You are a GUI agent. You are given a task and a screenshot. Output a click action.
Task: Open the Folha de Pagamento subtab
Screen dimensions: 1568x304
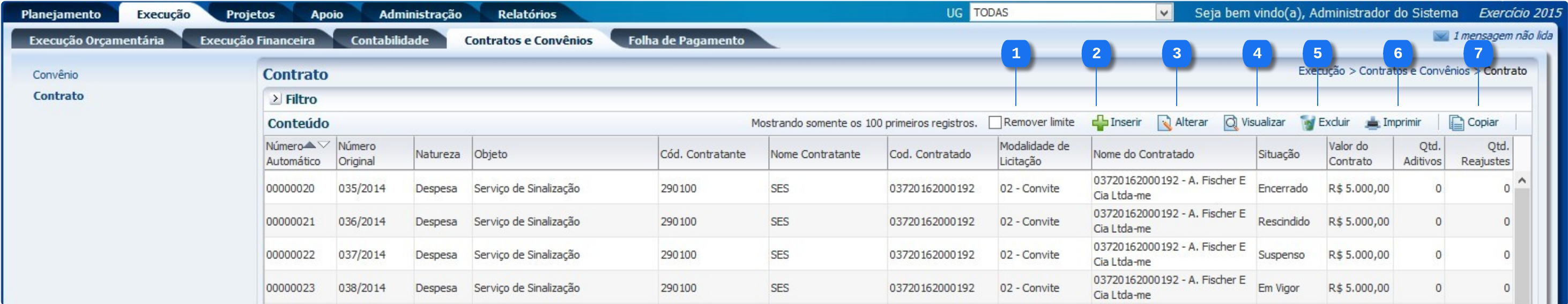click(686, 40)
